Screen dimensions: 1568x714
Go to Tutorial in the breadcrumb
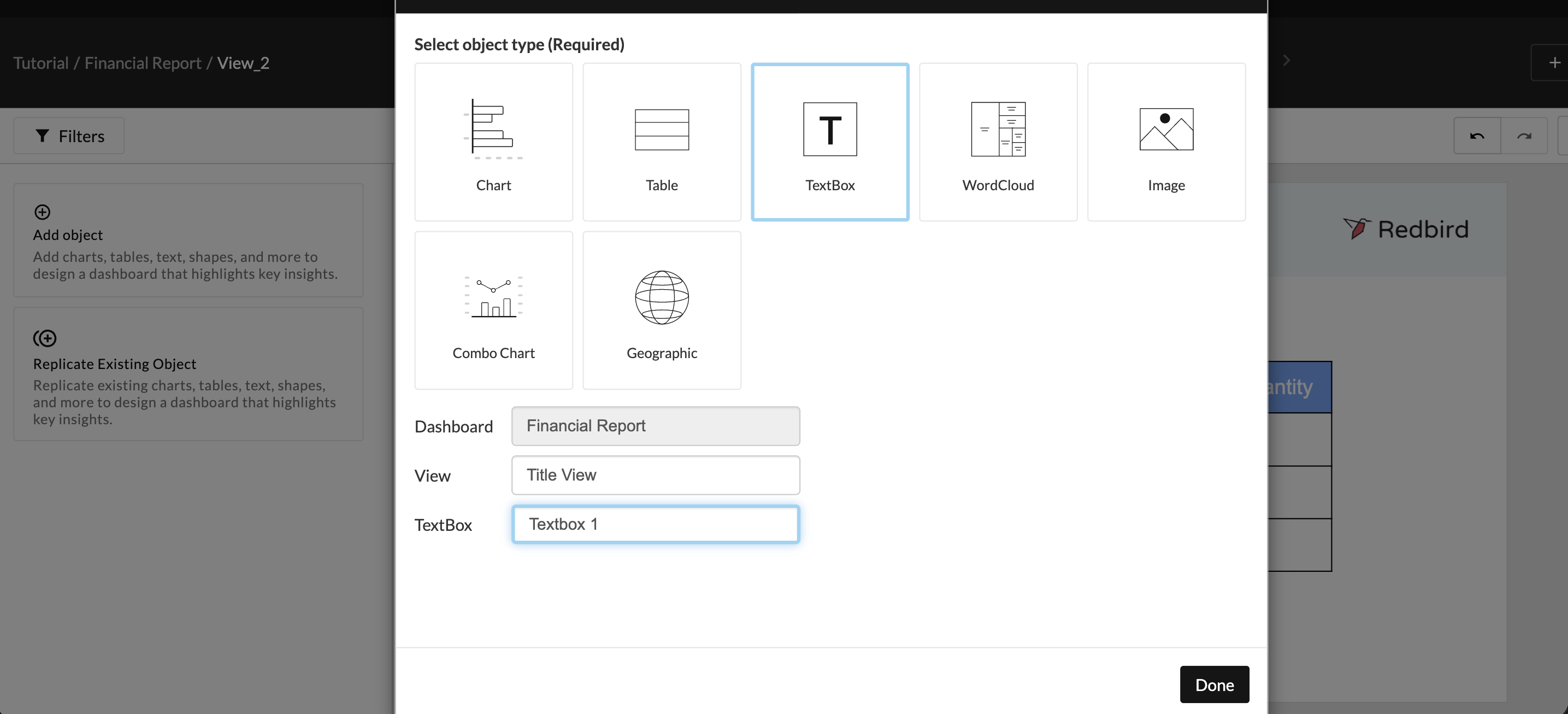[41, 63]
